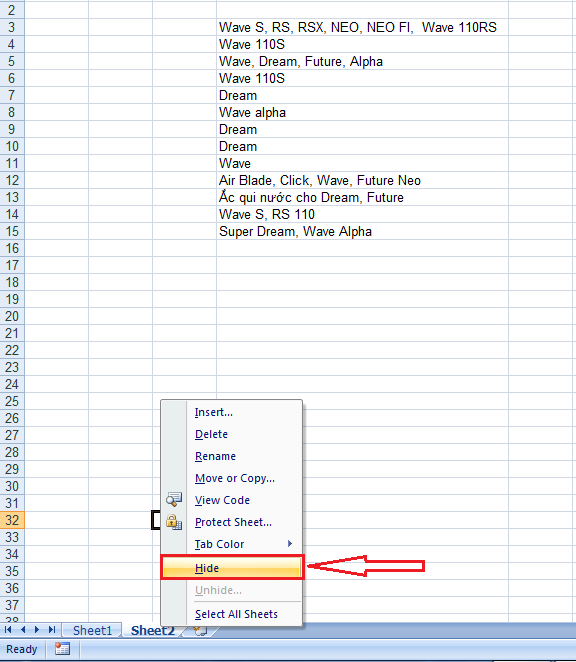Screen dimensions: 576x662
Task: Select the 'Dream' cell in row 9
Action: click(x=362, y=129)
